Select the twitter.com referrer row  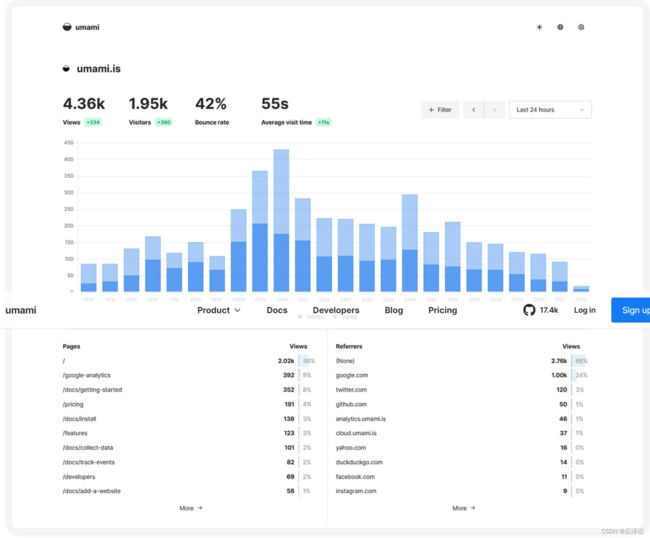tap(462, 390)
